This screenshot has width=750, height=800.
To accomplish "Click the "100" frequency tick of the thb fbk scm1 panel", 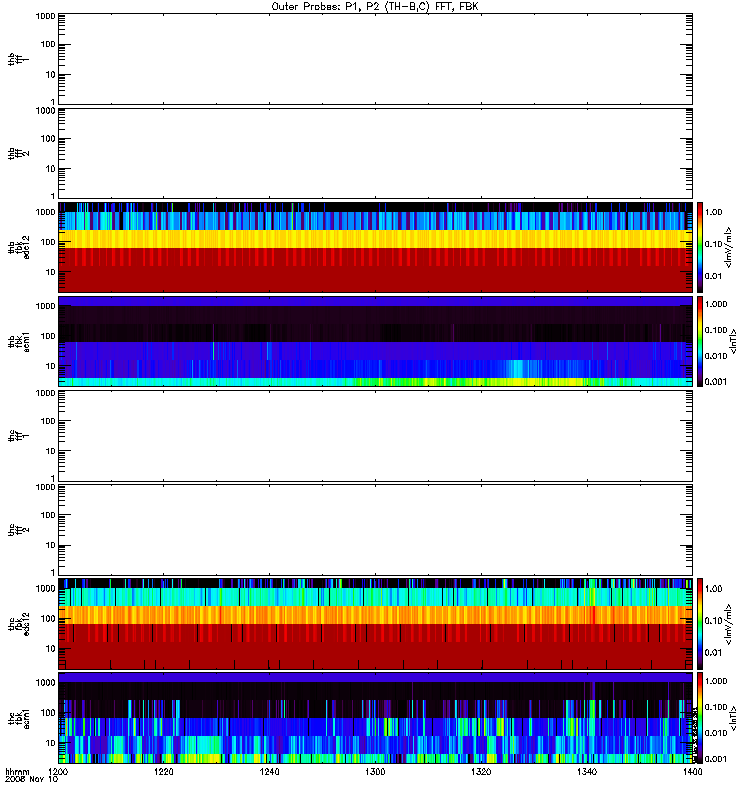I will (x=48, y=336).
